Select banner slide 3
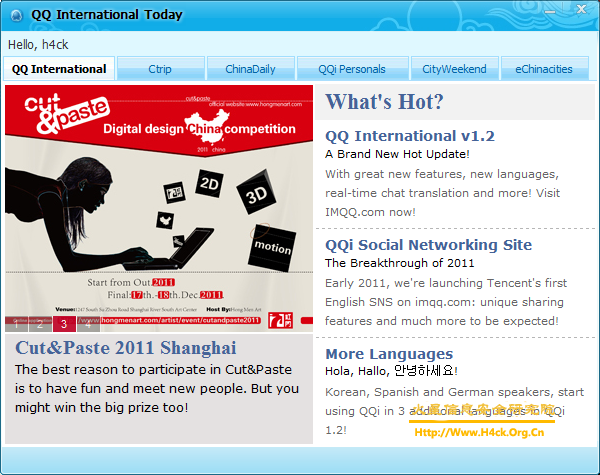 tap(64, 325)
